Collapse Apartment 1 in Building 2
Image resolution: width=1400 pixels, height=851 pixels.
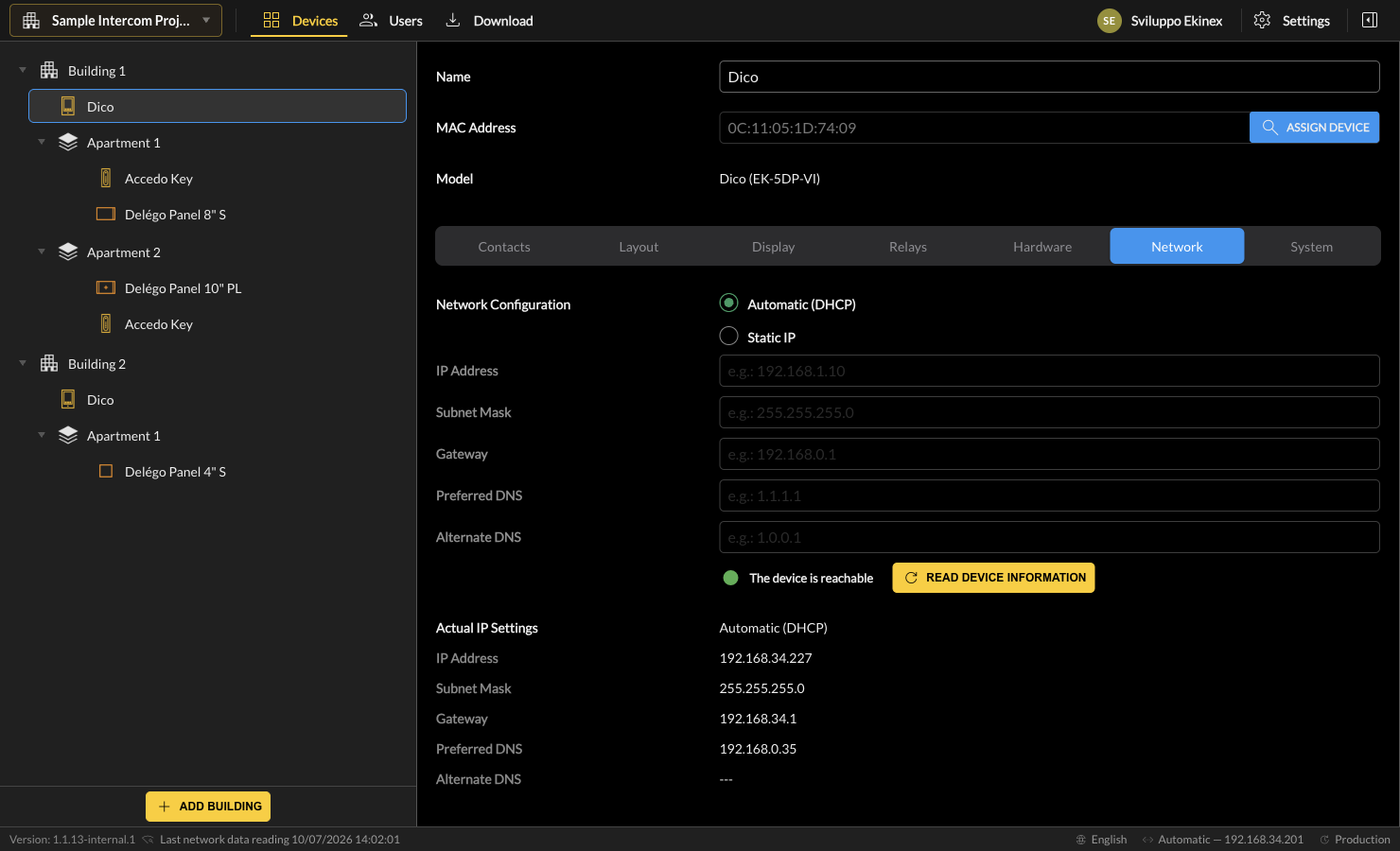pos(42,435)
